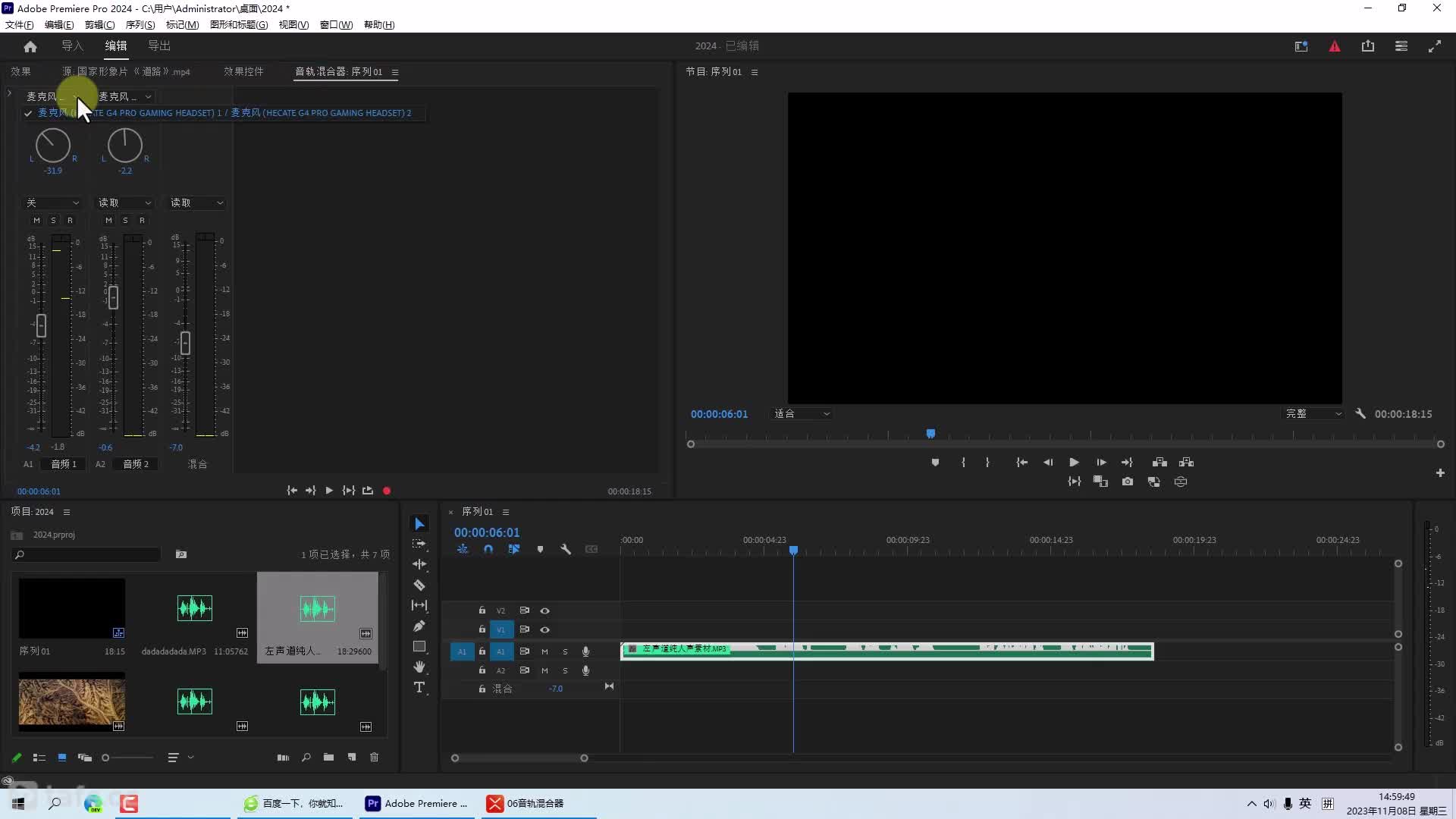Toggle V1 track visibility eye
The height and width of the screenshot is (819, 1456).
[544, 629]
